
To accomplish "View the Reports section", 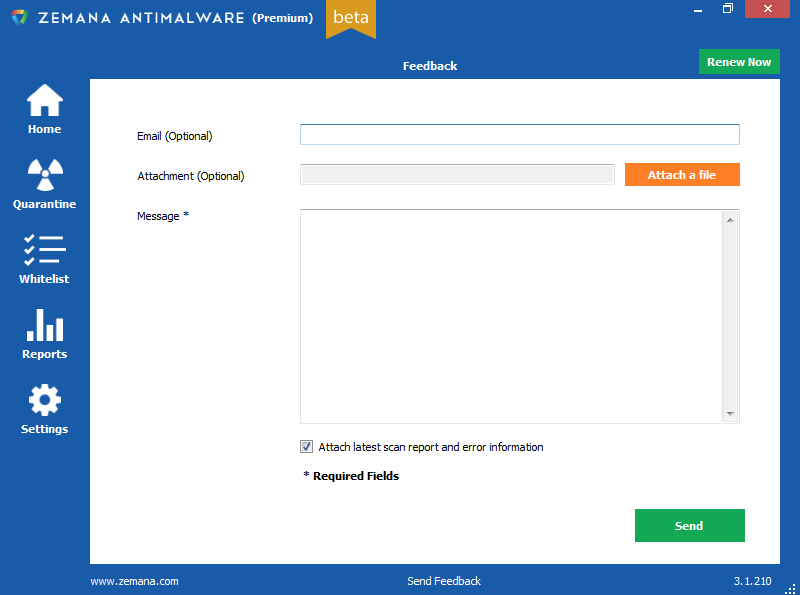I will pyautogui.click(x=44, y=334).
